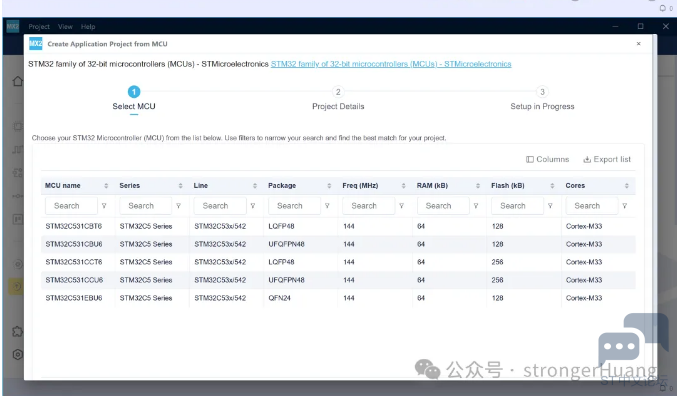Viewport: 677px width, 396px height.
Task: Select MCU STM32C531CBU6
Action: (x=338, y=244)
